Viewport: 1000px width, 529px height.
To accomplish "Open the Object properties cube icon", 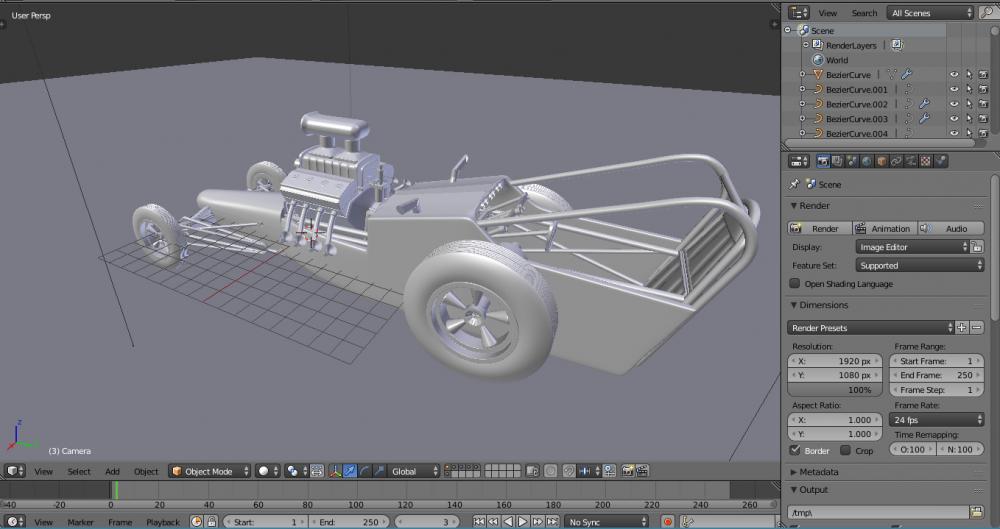I will click(x=881, y=161).
